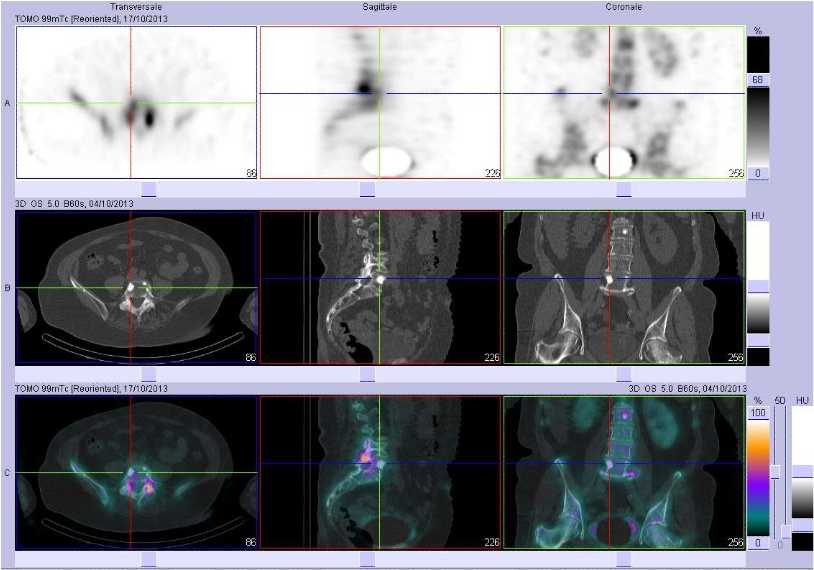Click slice slider thumb under fused transversal view
Screen dimensions: 814x570
pos(148,559)
